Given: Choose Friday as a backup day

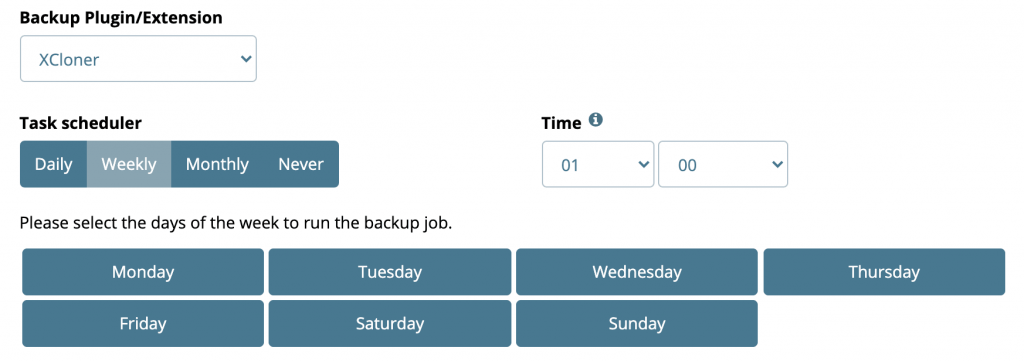Looking at the screenshot, I should tap(143, 324).
